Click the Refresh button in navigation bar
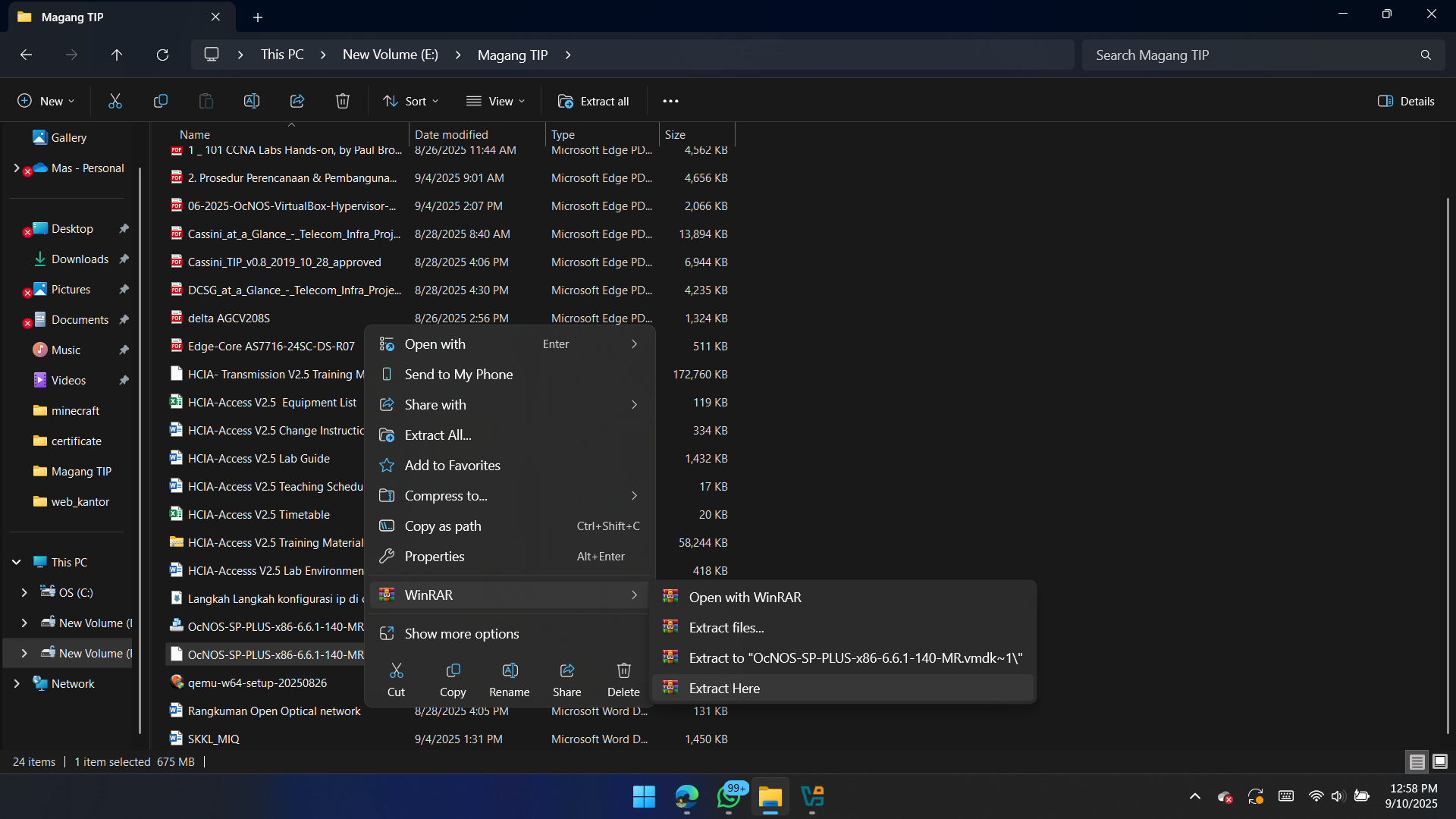The image size is (1456, 819). 162,55
